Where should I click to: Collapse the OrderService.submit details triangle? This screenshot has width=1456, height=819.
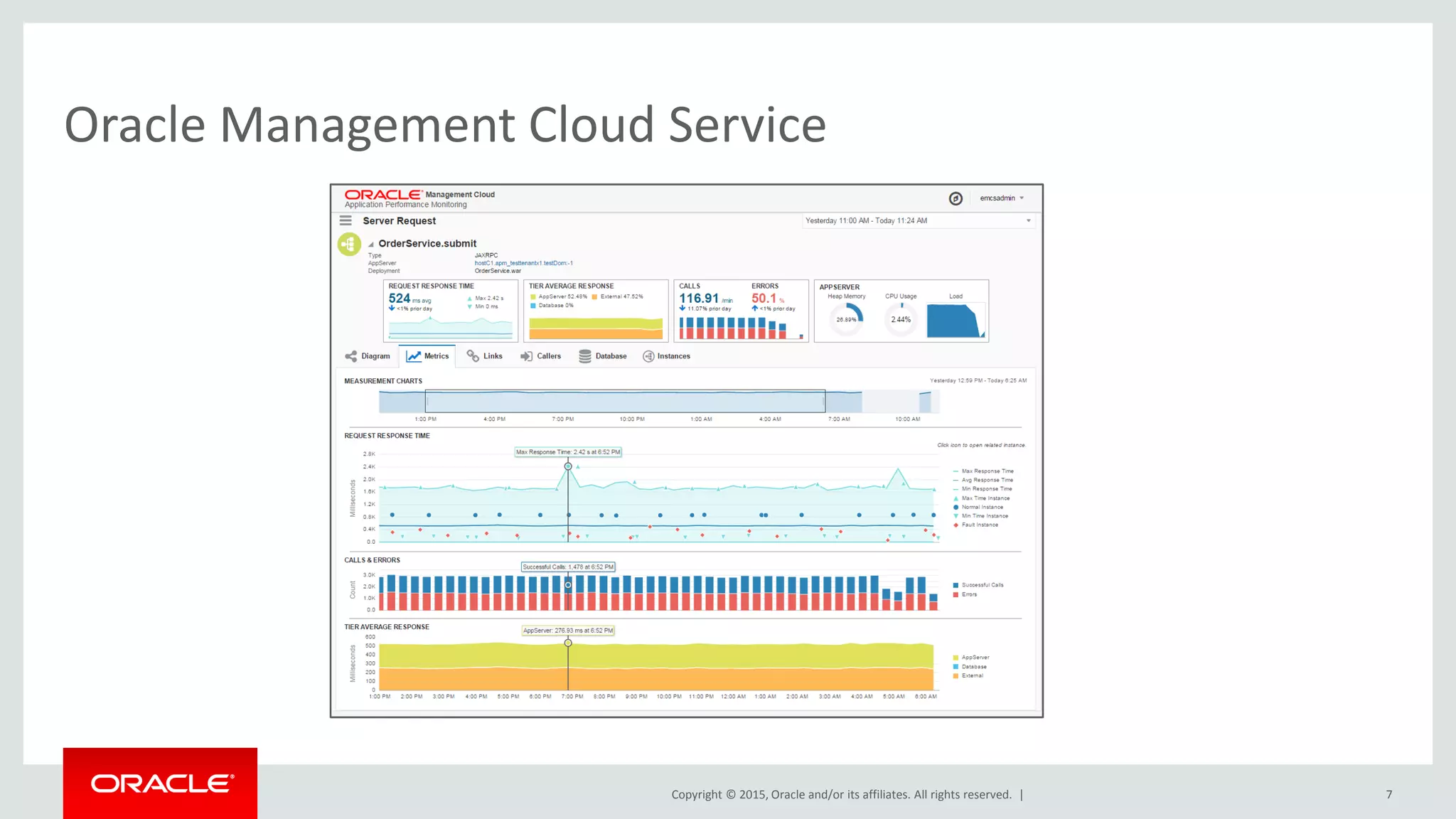coord(370,245)
